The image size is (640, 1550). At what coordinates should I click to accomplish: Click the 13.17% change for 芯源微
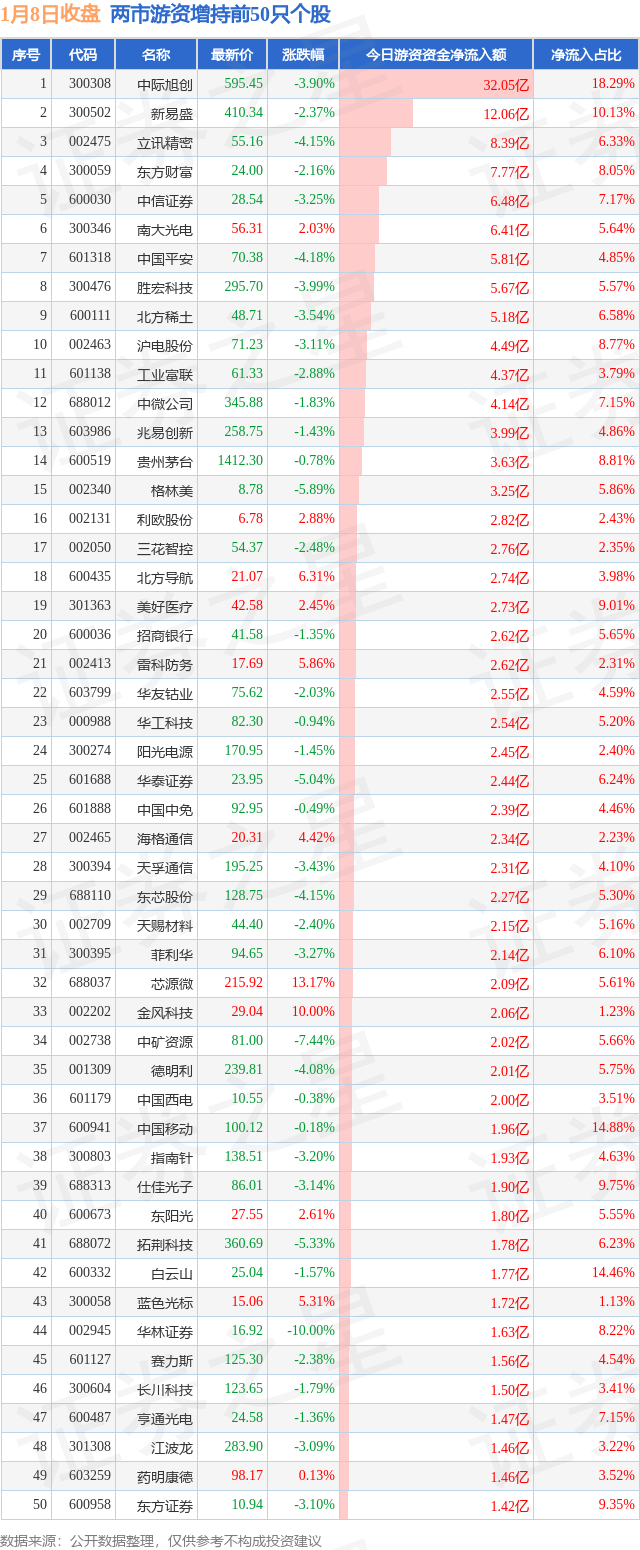click(x=313, y=983)
